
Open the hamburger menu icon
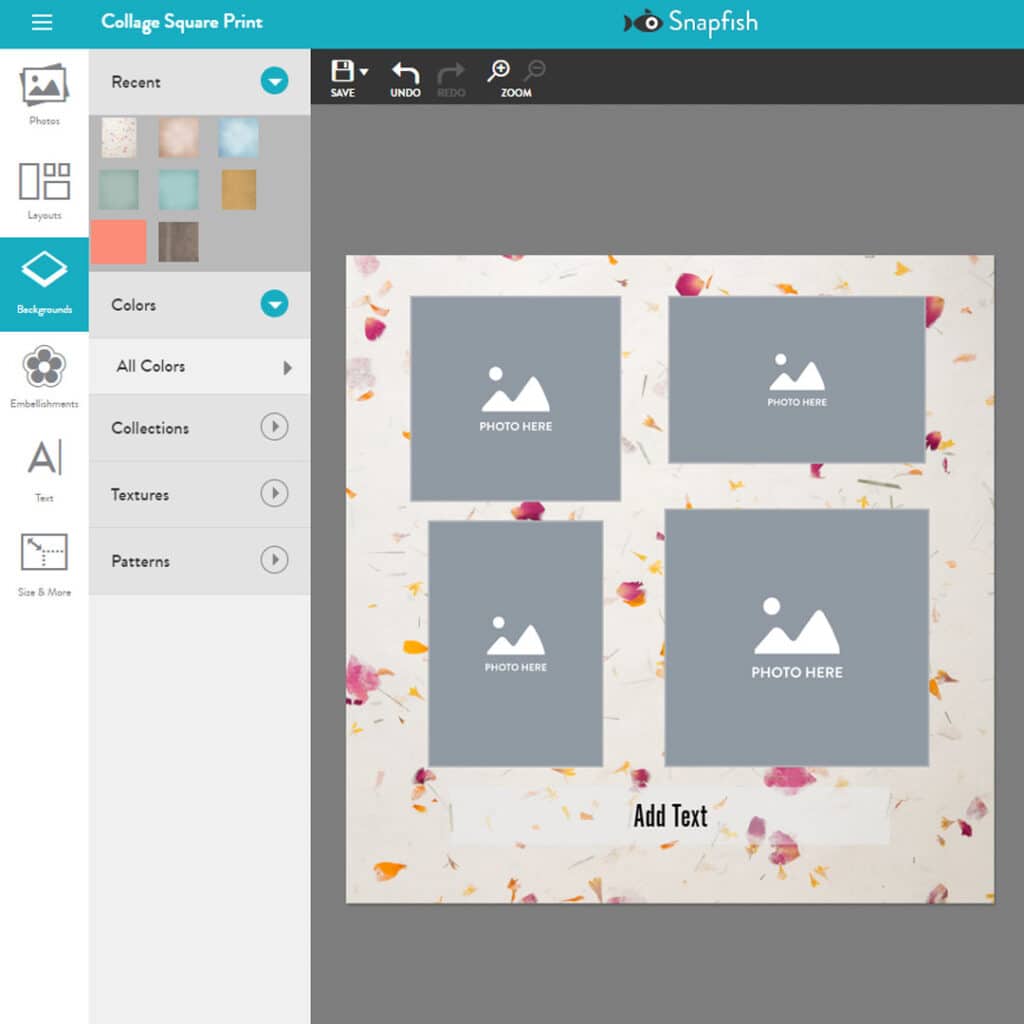coord(42,23)
